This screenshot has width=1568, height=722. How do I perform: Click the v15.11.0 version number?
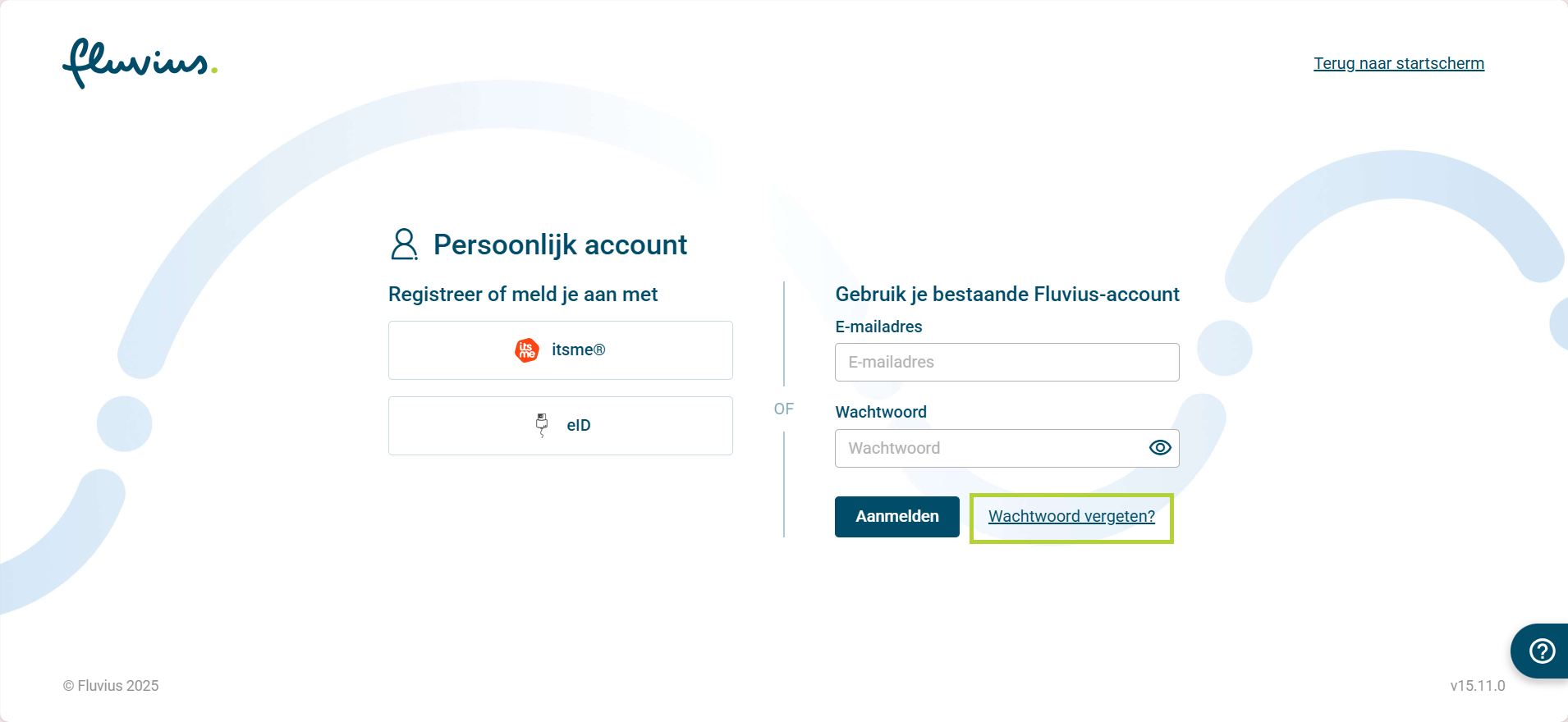tap(1477, 686)
